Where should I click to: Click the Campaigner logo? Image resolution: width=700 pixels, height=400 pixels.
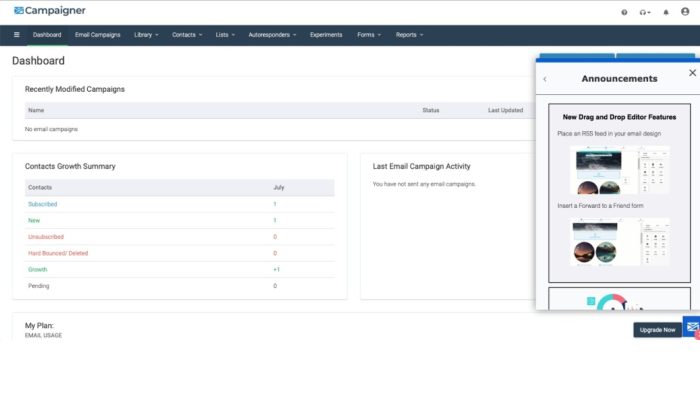click(50, 11)
